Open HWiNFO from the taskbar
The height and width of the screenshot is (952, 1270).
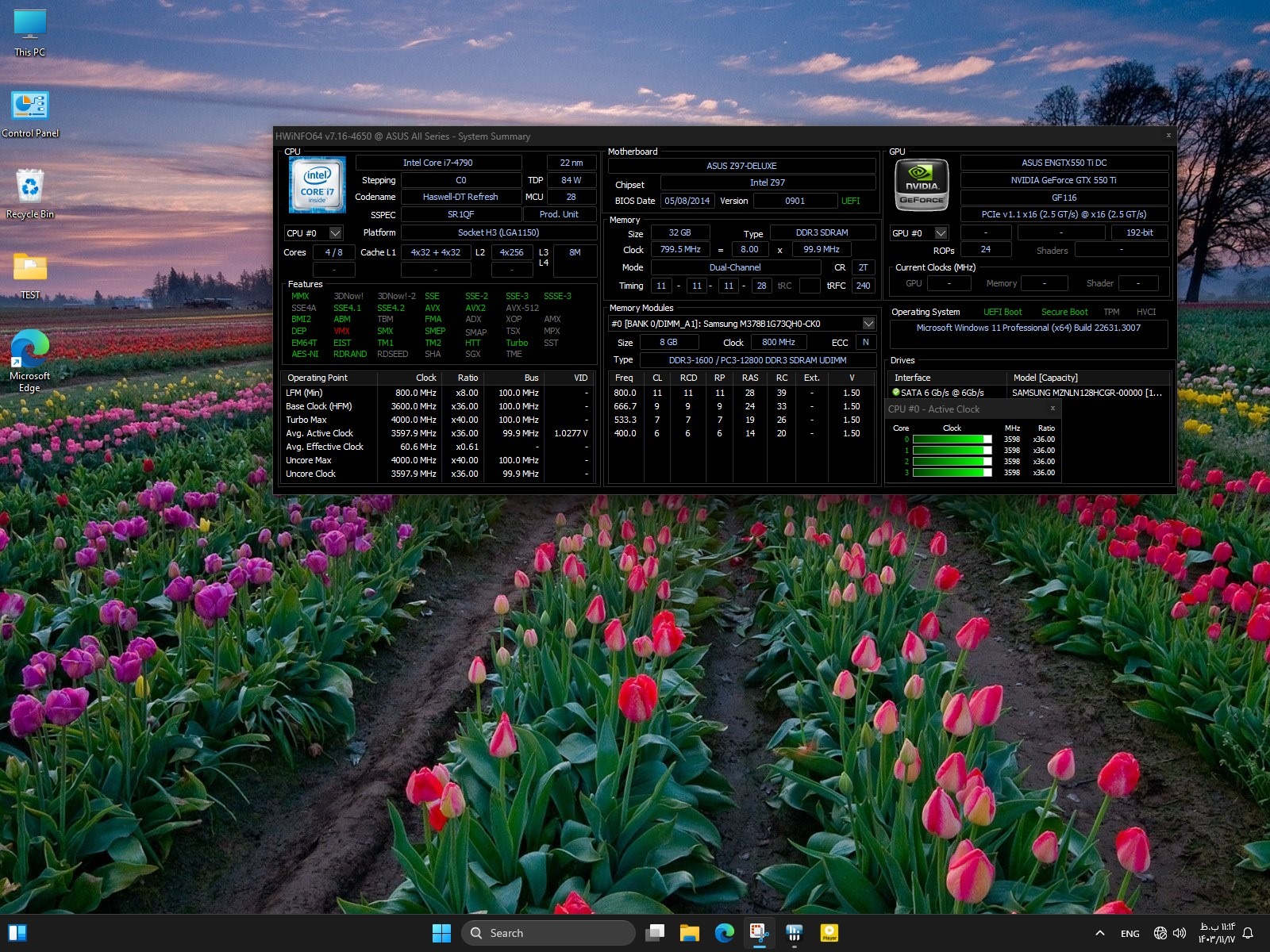(x=794, y=933)
